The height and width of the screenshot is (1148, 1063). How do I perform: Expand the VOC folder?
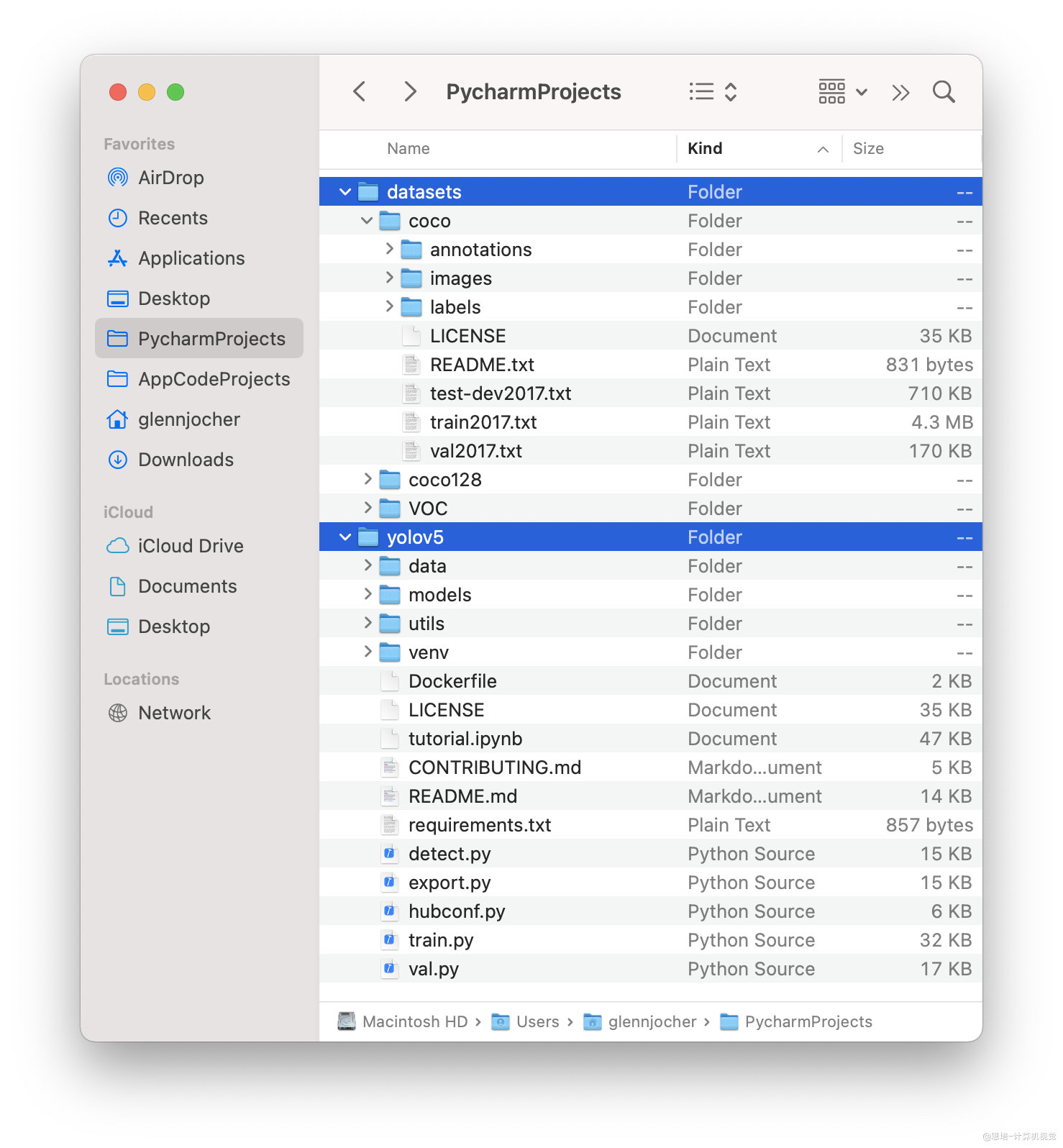[368, 508]
